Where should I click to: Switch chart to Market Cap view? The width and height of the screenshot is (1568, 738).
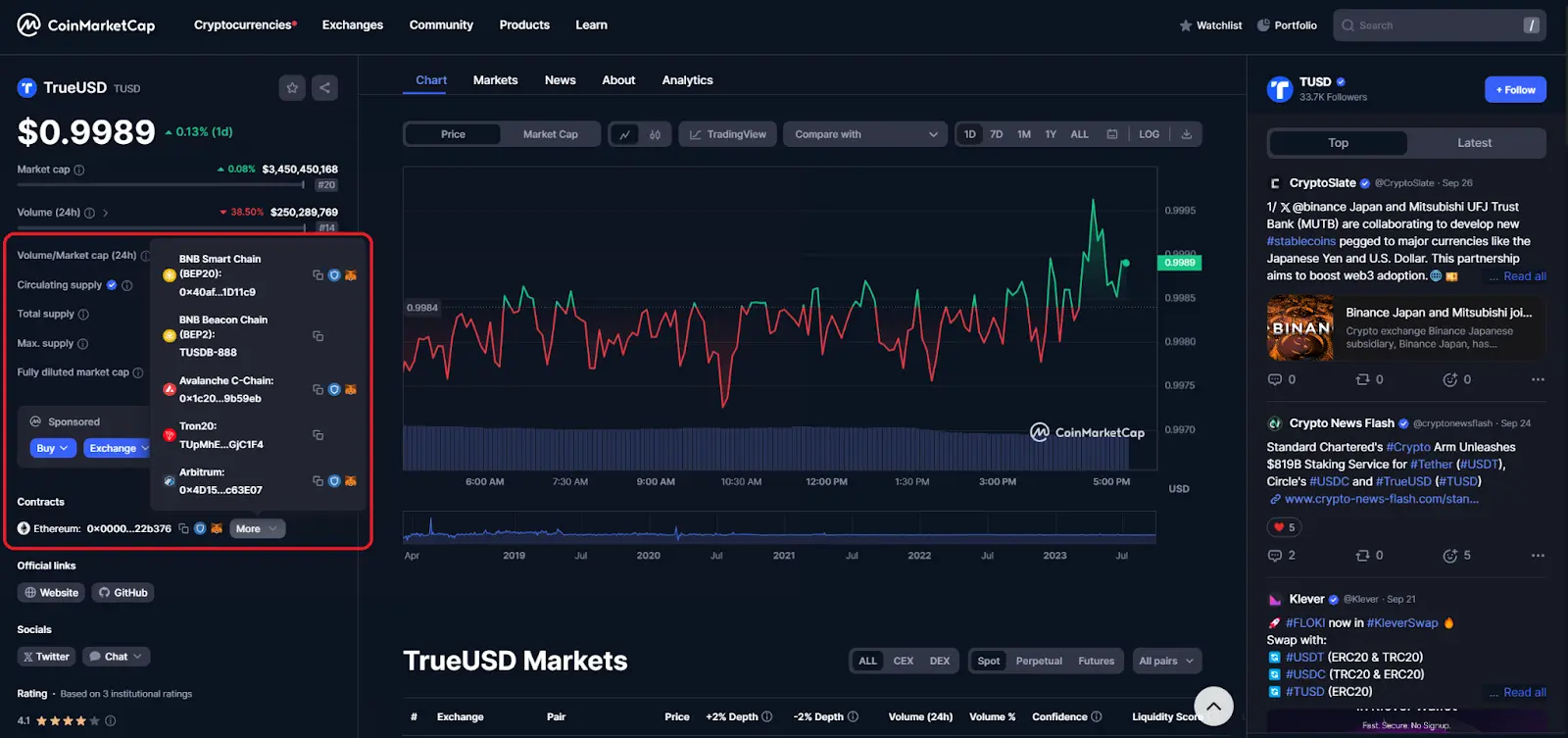pyautogui.click(x=550, y=134)
